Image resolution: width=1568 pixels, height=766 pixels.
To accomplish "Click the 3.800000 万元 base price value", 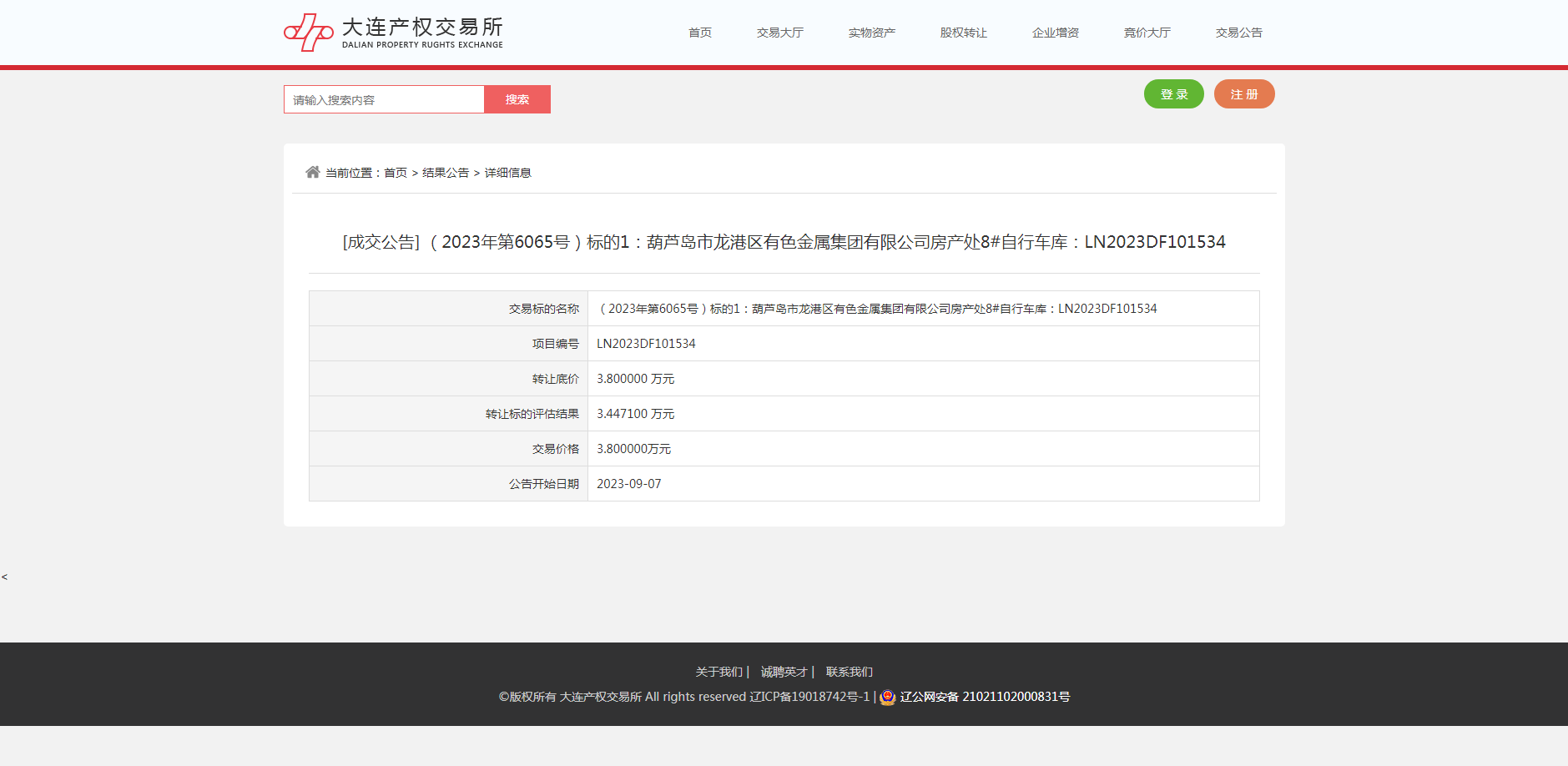I will coord(635,379).
